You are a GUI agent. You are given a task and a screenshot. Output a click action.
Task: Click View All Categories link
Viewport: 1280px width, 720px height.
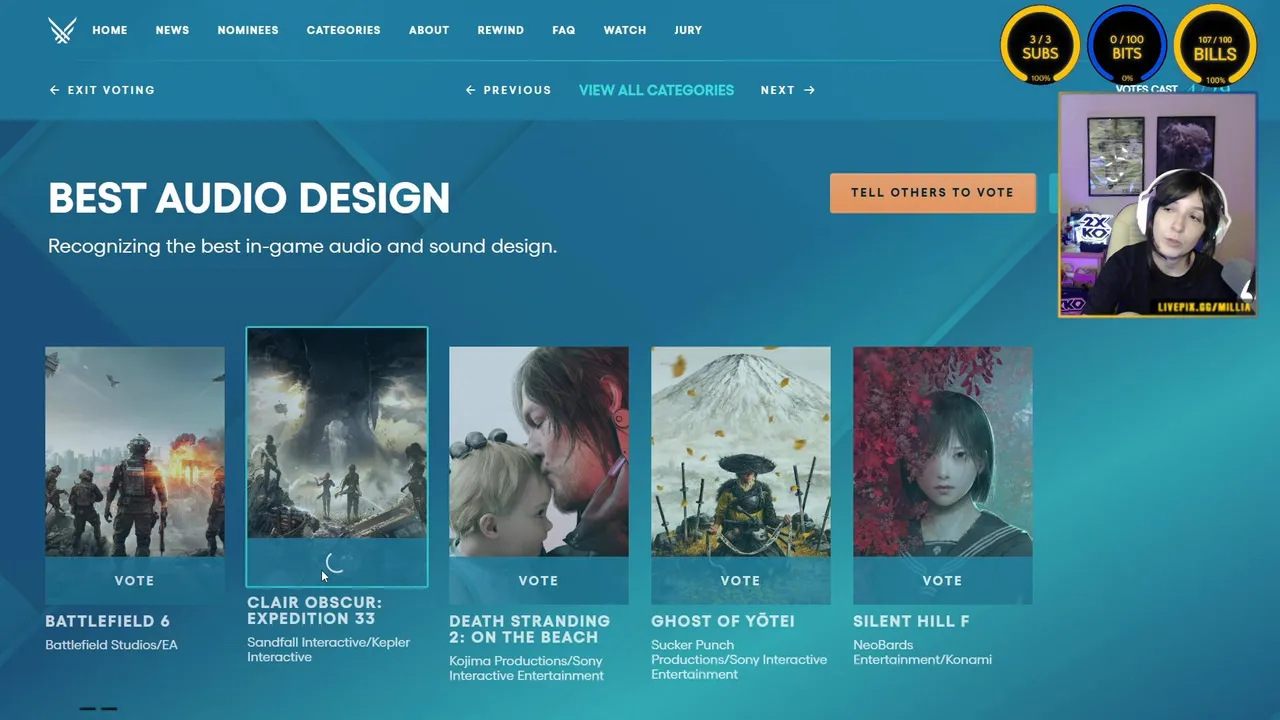pyautogui.click(x=656, y=90)
